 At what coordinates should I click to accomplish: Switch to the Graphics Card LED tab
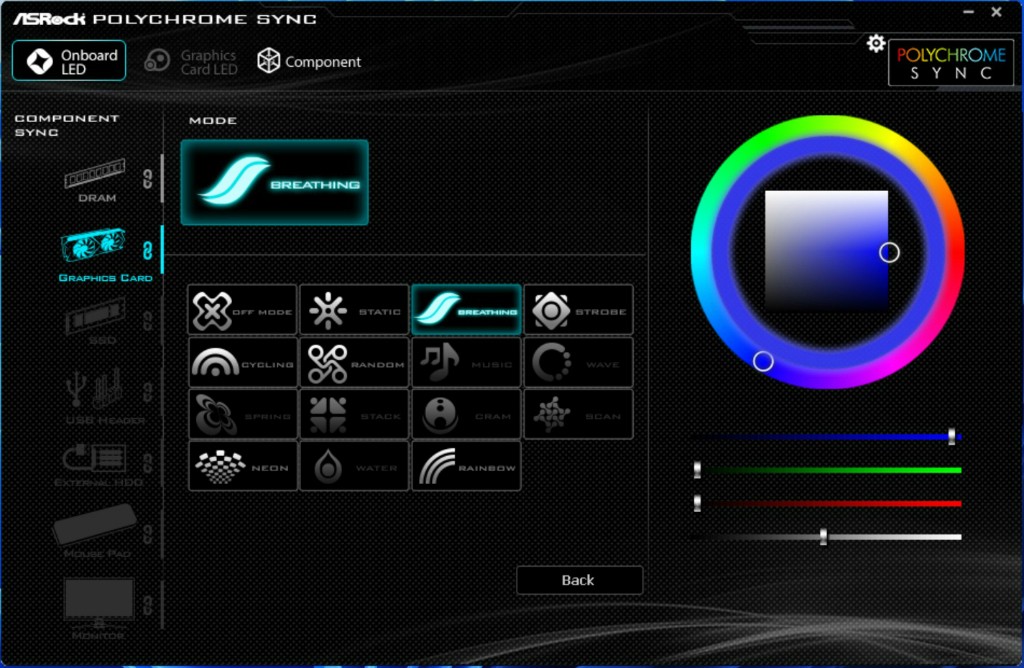[191, 62]
